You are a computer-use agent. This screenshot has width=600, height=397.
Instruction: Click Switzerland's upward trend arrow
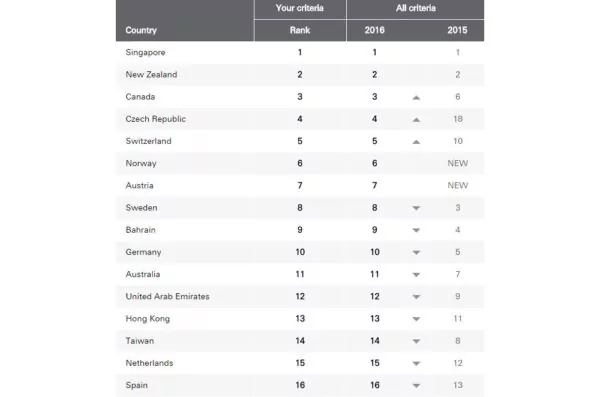click(416, 142)
